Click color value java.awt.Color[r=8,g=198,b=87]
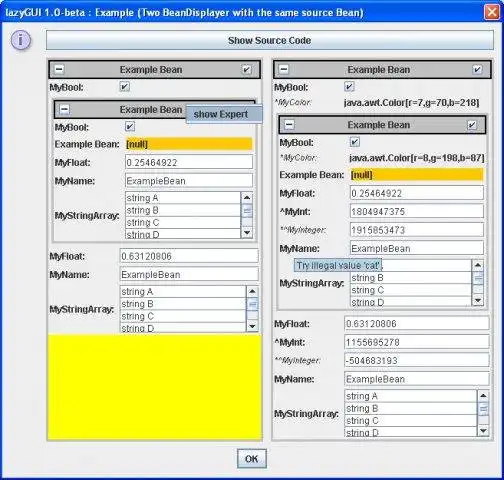Viewport: 504px width, 480px height. tap(417, 158)
